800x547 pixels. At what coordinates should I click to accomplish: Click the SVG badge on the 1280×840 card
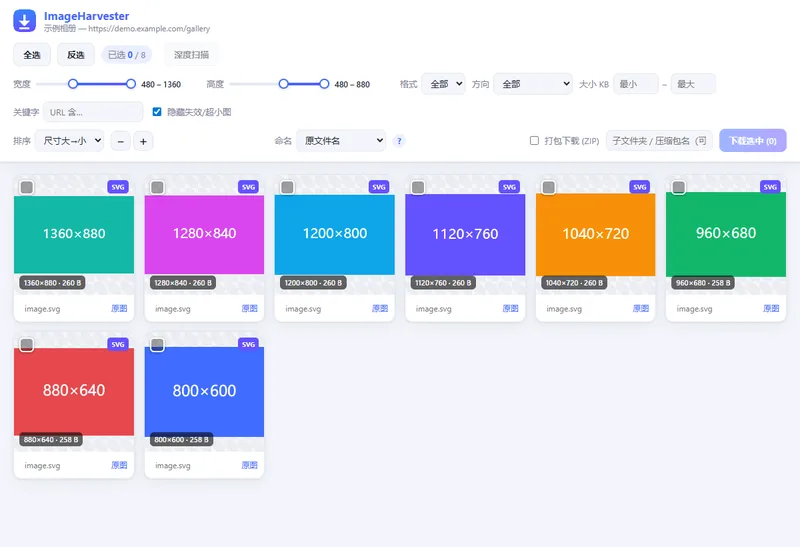pos(248,187)
